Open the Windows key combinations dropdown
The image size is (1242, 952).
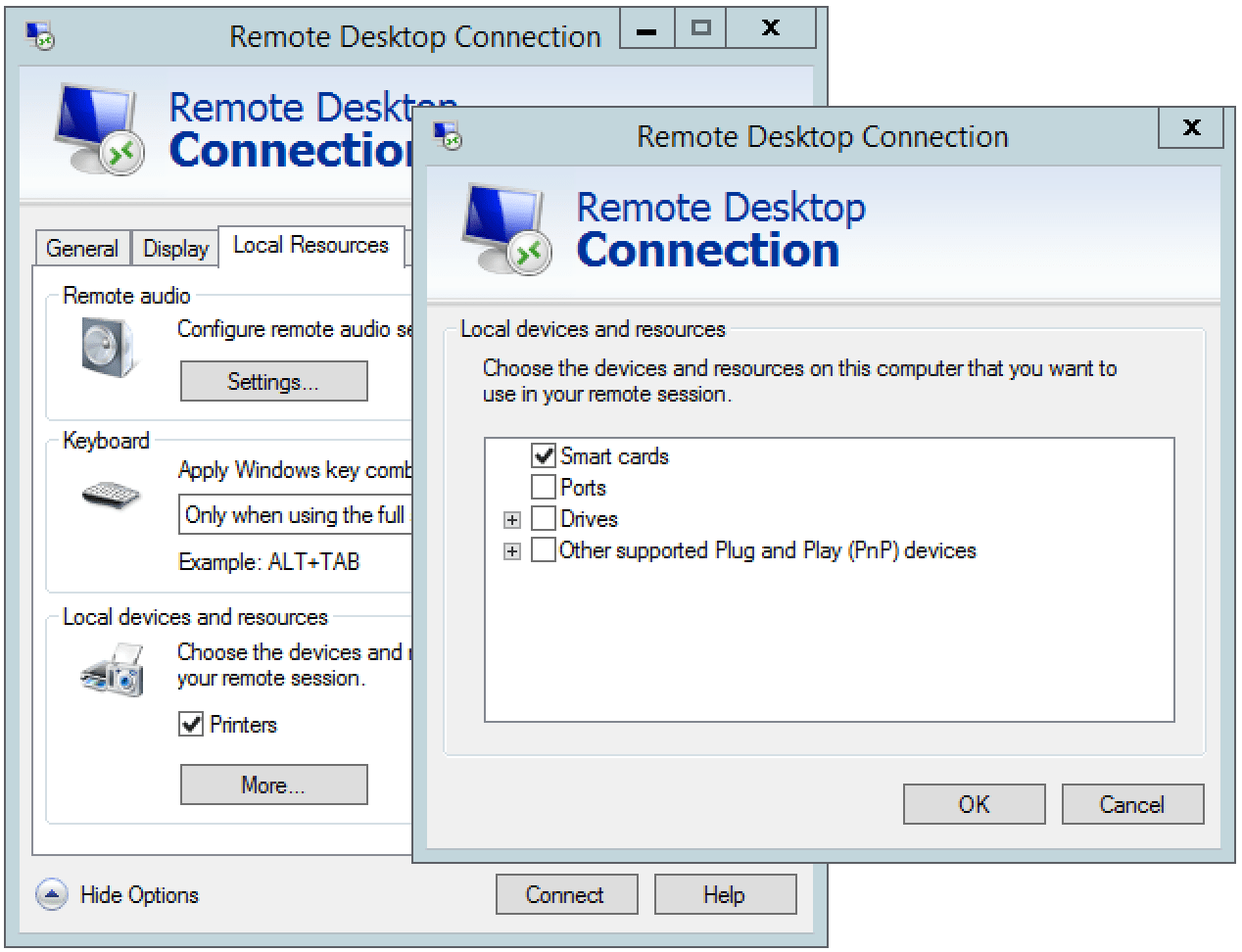click(x=295, y=515)
